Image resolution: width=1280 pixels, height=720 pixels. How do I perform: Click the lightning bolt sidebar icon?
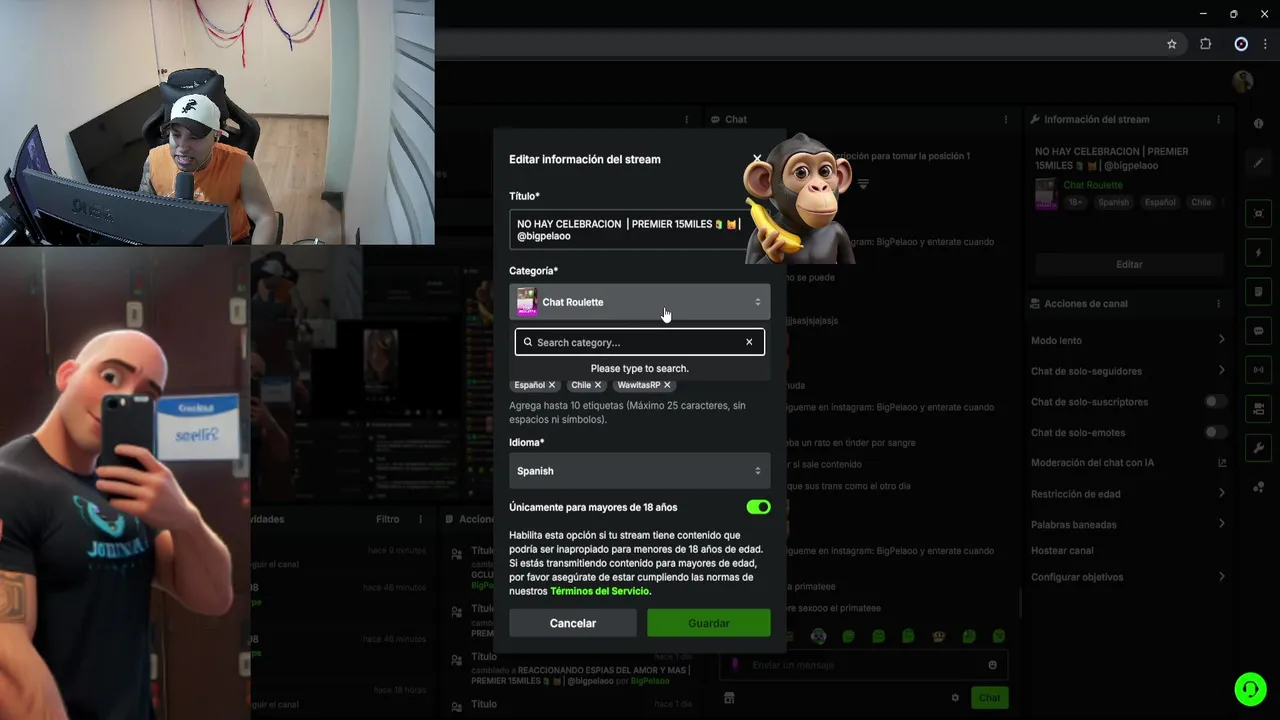1258,253
